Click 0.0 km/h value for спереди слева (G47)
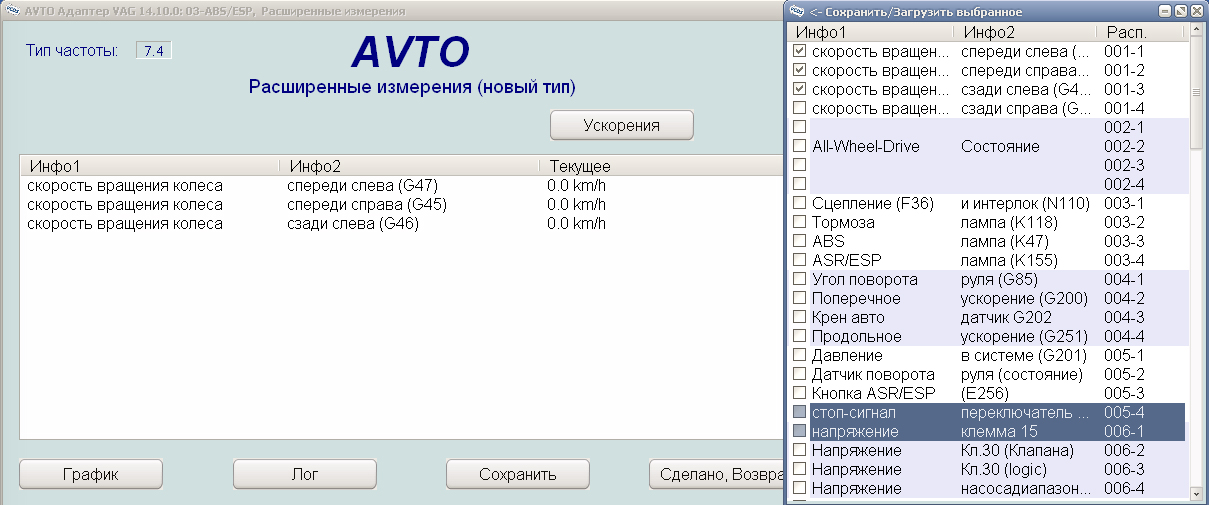1209x505 pixels. 577,185
